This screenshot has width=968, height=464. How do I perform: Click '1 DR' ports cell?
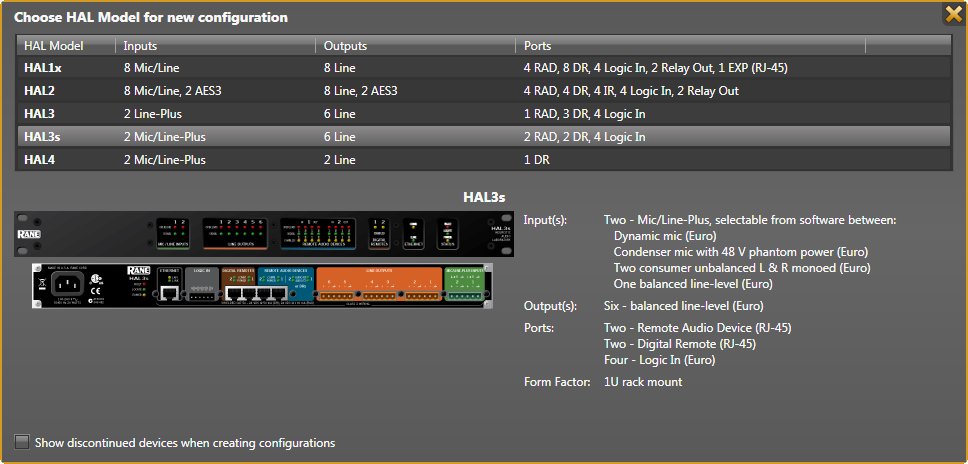[x=536, y=160]
